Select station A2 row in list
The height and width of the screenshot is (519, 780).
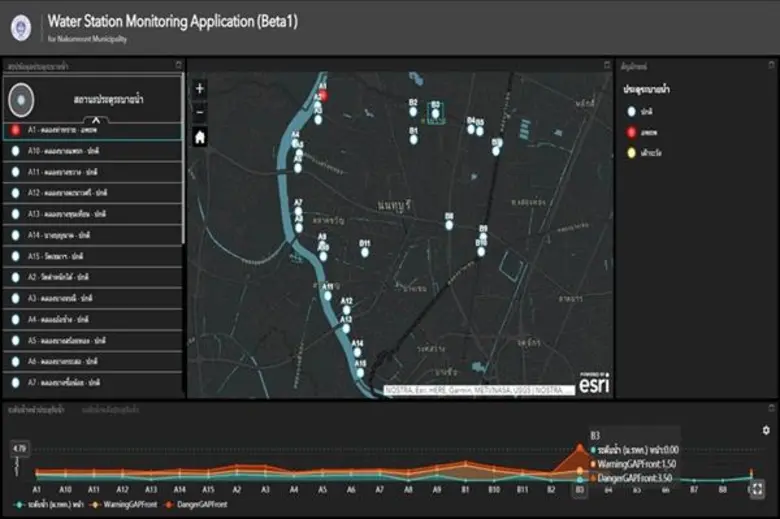(x=93, y=277)
